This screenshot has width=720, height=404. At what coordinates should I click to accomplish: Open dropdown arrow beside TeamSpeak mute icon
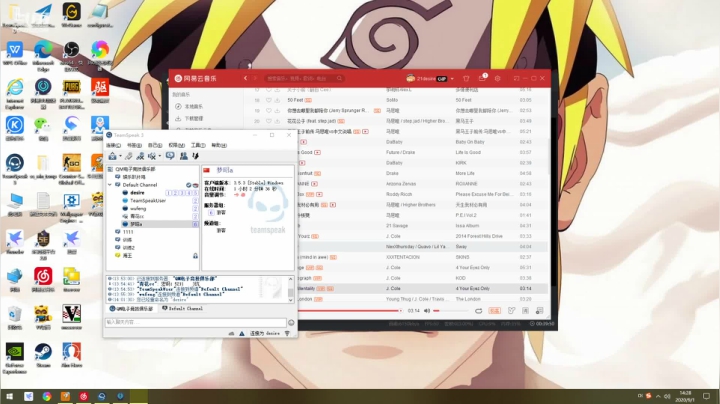click(x=160, y=157)
